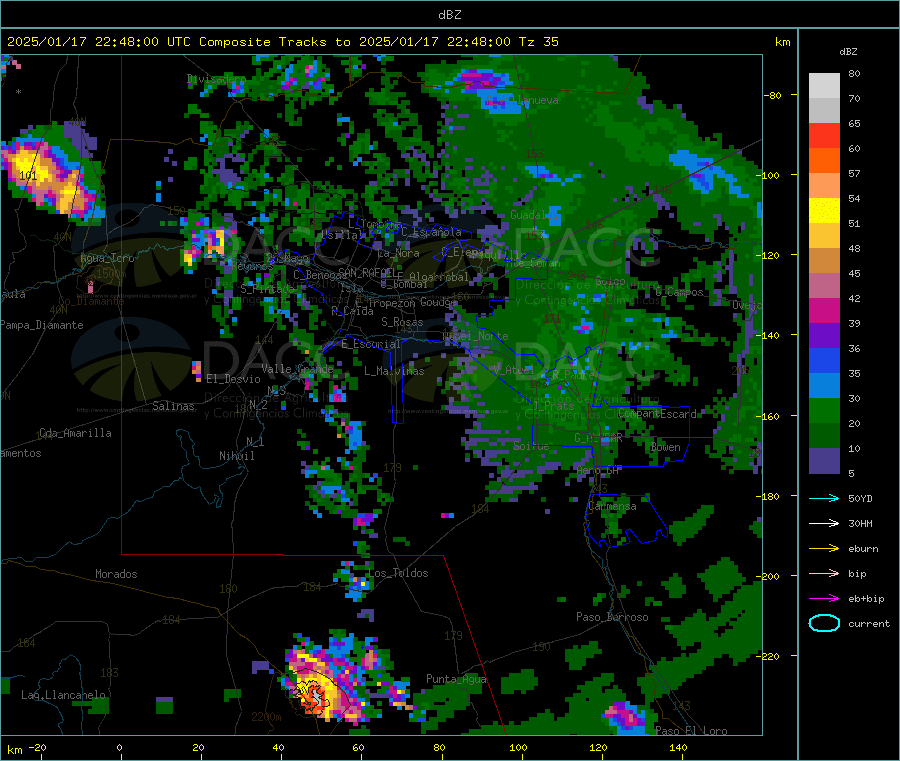Click the intense storm core near Punta_Agua
This screenshot has width=900, height=761.
[x=313, y=696]
